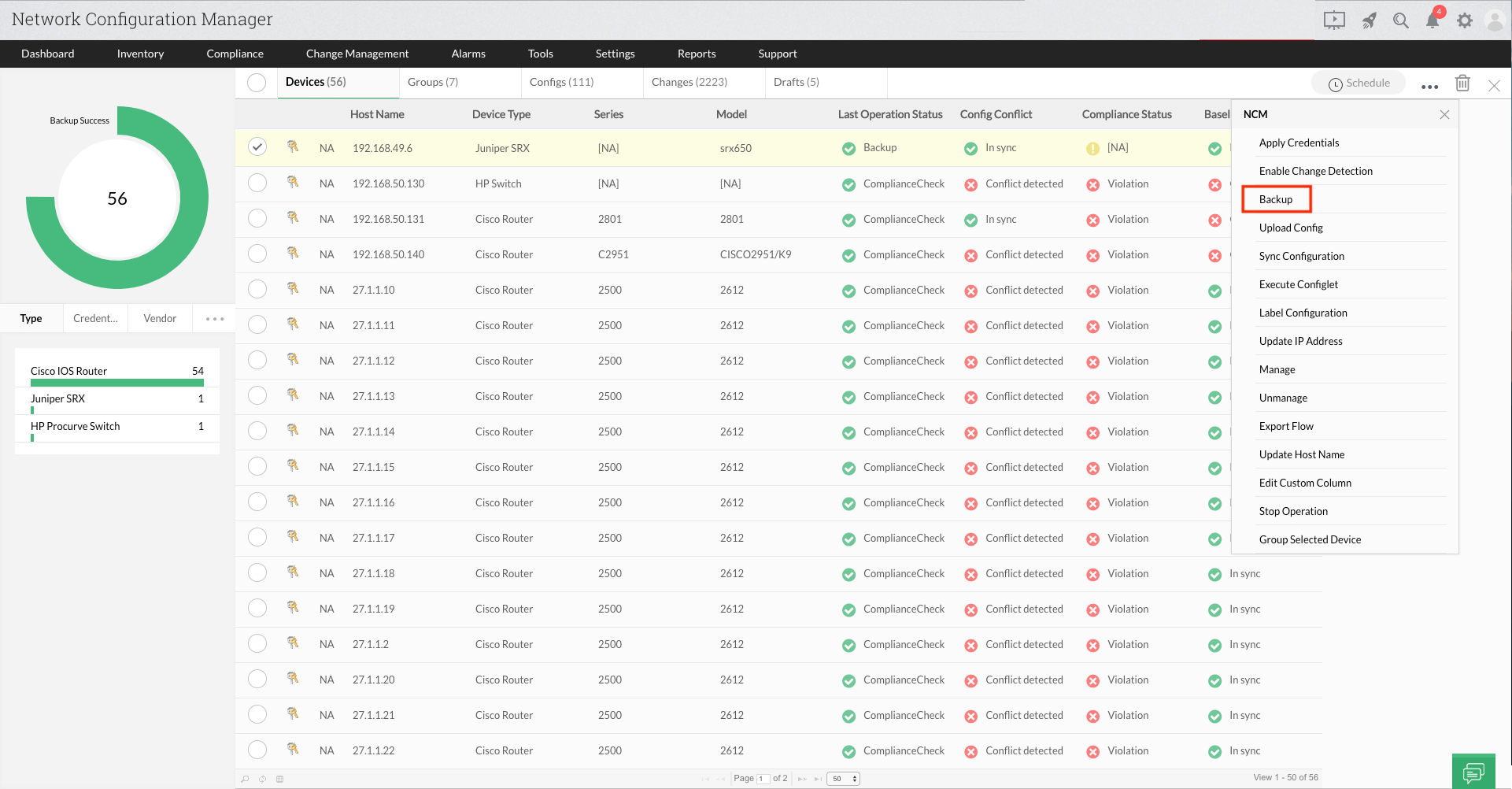
Task: Click the select-all checkbox in header row
Action: (x=256, y=82)
